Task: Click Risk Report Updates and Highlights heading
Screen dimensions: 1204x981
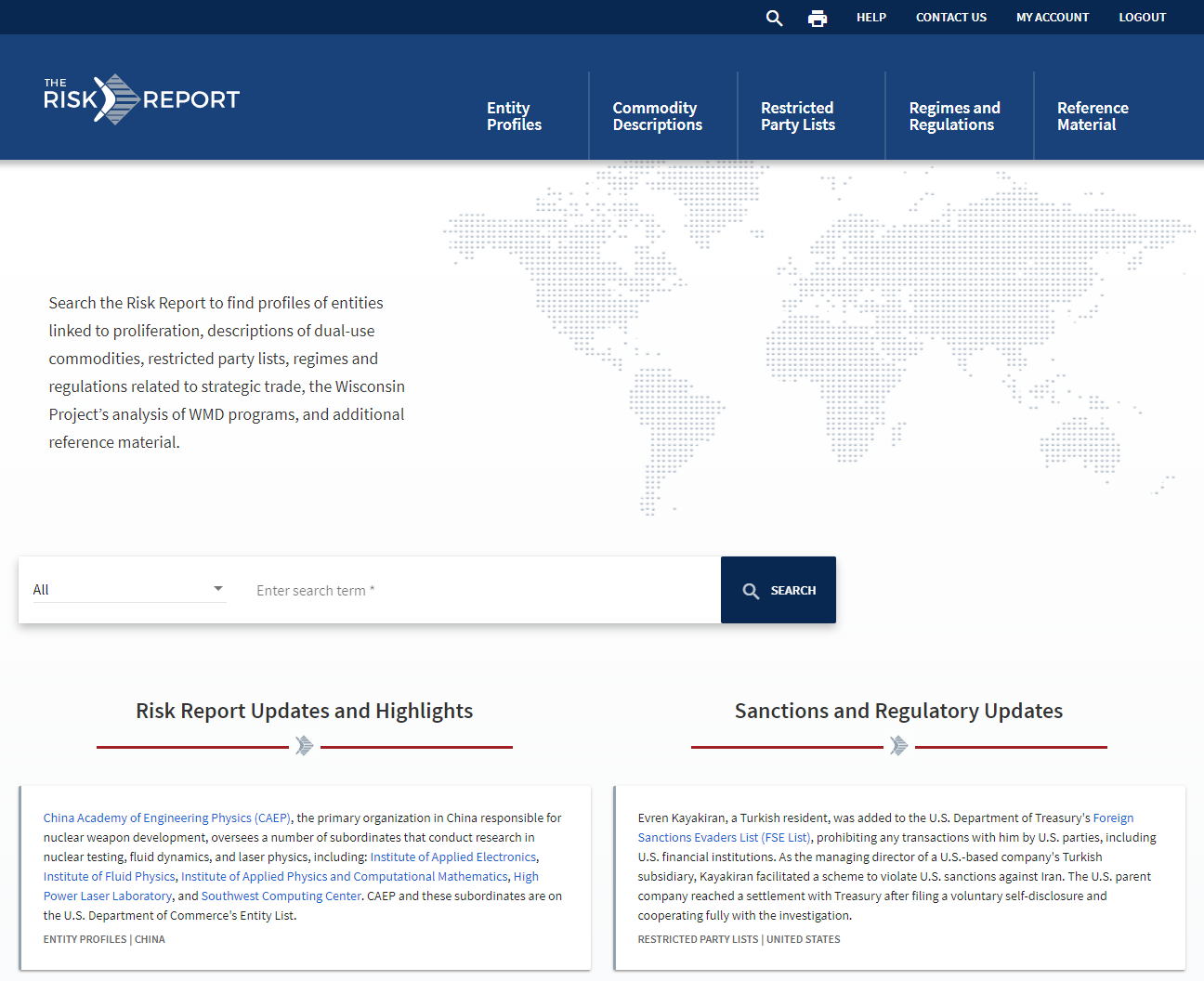Action: coord(305,712)
